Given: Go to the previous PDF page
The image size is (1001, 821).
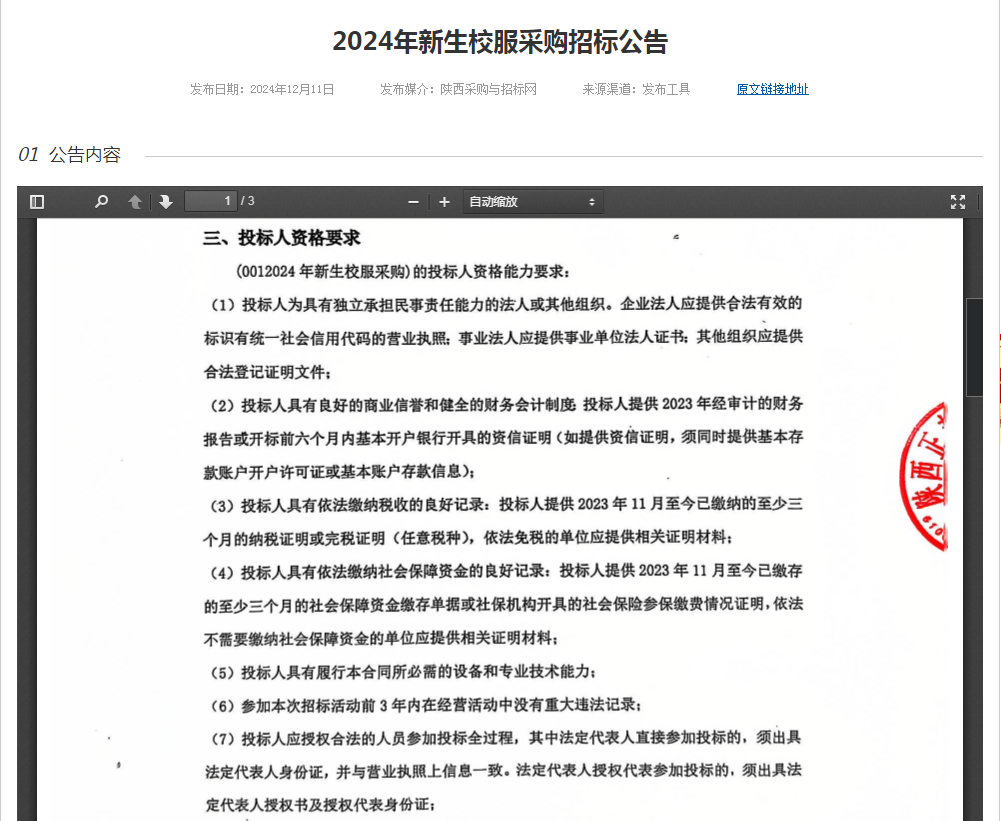Looking at the screenshot, I should [135, 202].
